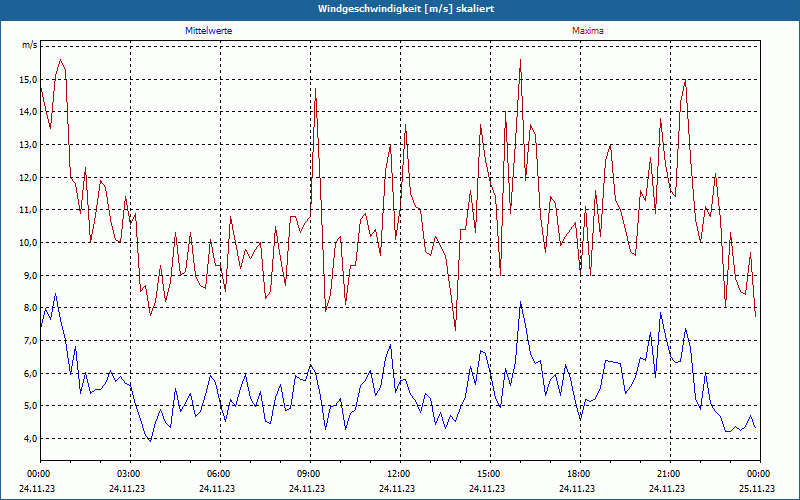800x500 pixels.
Task: Click the '10,0' y-axis value
Action: pos(28,242)
